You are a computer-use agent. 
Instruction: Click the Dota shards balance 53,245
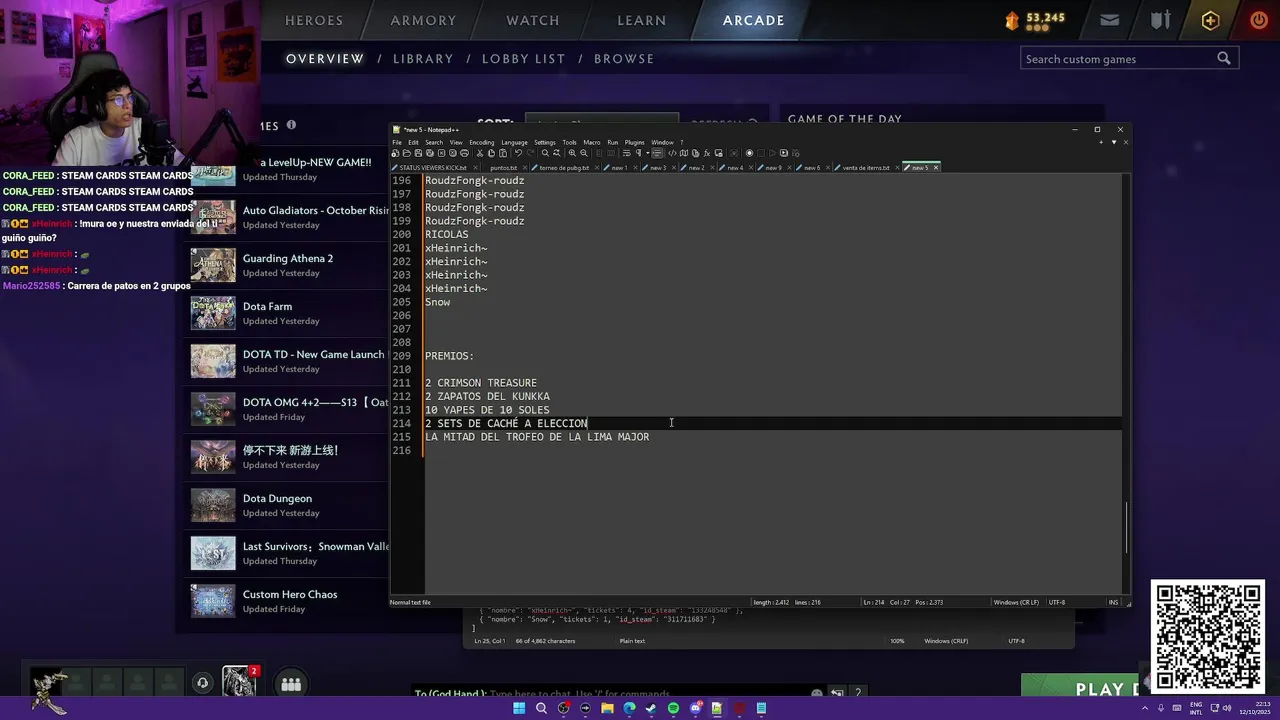[x=1046, y=18]
